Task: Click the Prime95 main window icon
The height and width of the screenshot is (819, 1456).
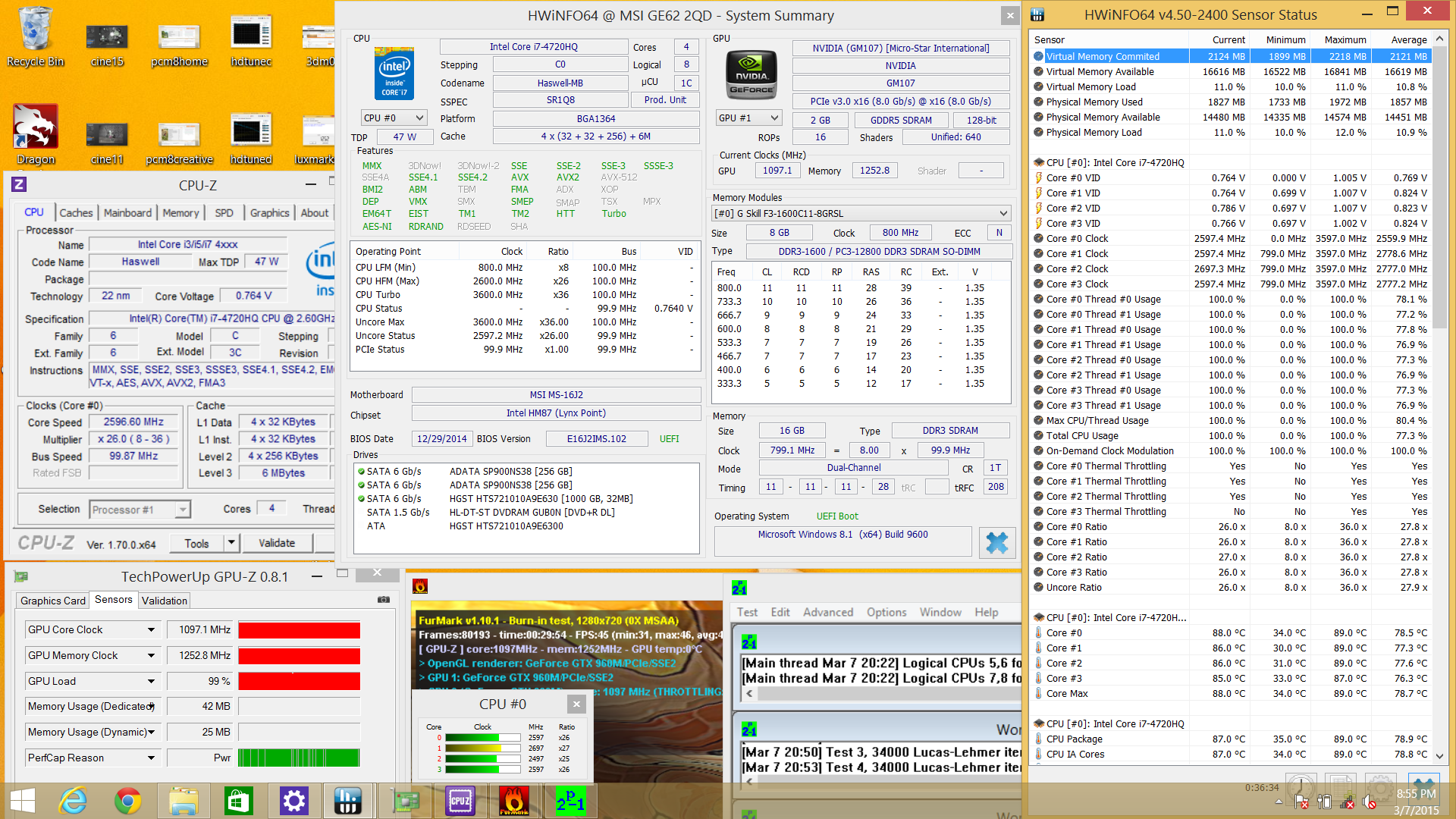Action: tap(739, 588)
